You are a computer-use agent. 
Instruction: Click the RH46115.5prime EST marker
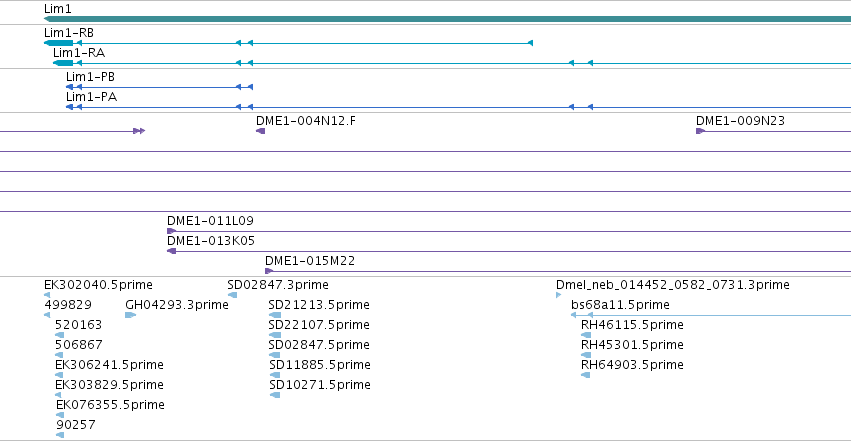coord(586,335)
